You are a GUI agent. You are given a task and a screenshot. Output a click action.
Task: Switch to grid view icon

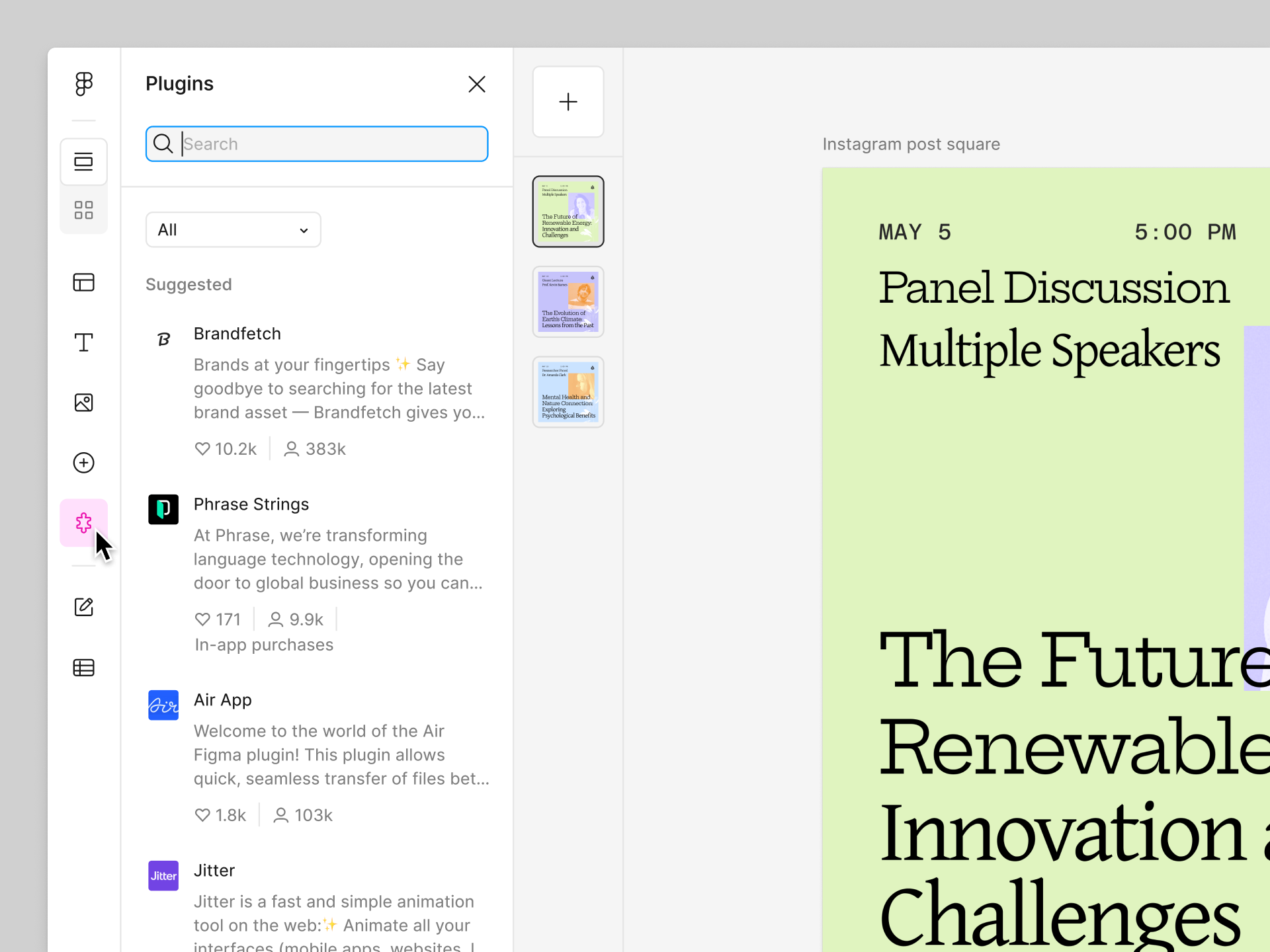[84, 210]
